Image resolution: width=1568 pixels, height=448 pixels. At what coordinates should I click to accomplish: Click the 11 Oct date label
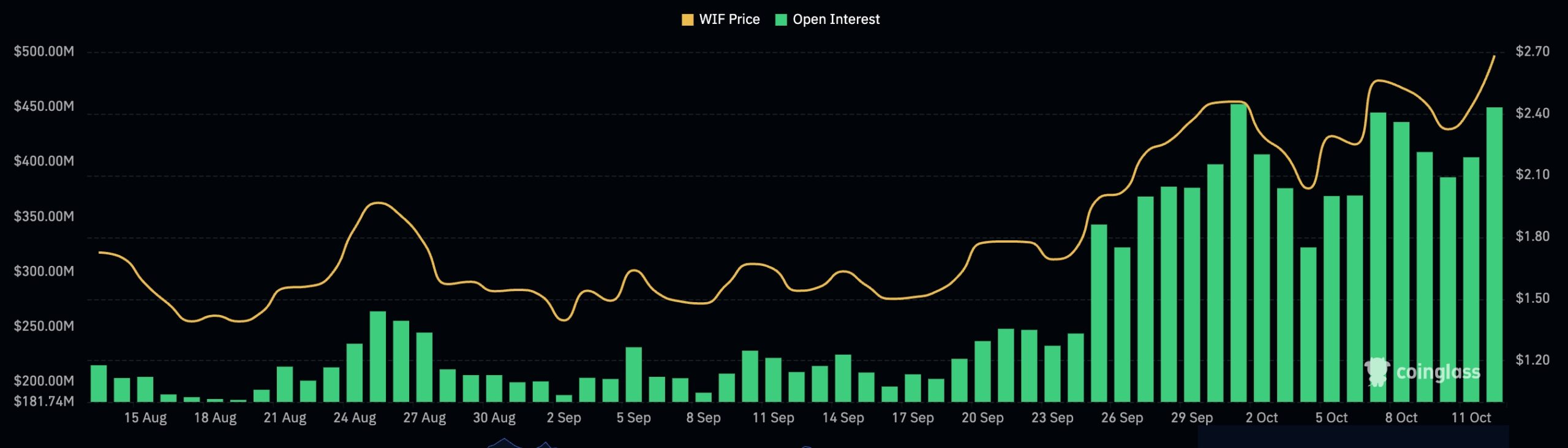coord(1471,418)
